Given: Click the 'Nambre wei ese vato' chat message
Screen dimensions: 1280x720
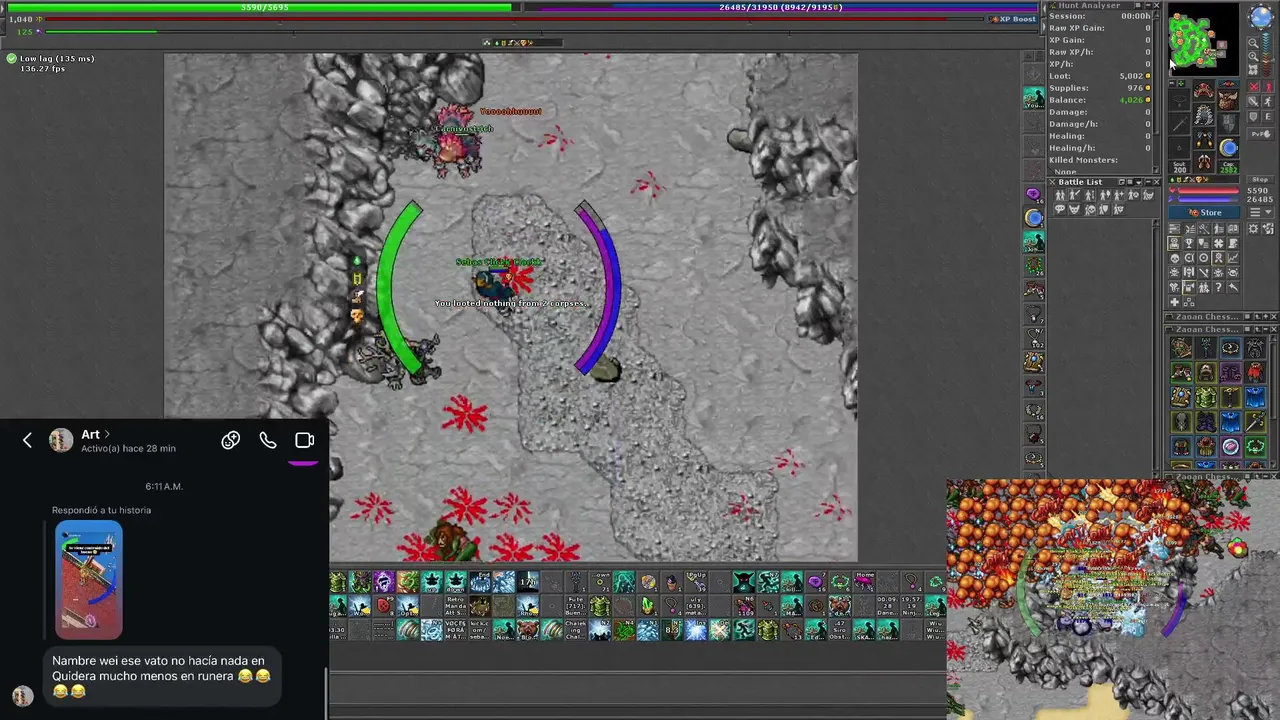Looking at the screenshot, I should (161, 675).
